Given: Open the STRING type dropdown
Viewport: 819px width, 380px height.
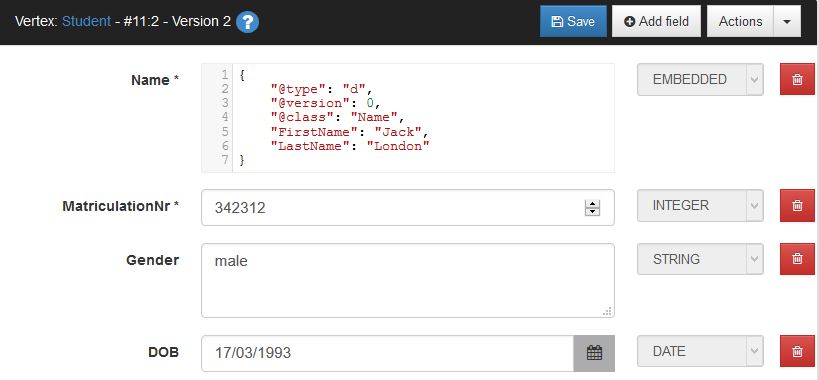Looking at the screenshot, I should [700, 259].
